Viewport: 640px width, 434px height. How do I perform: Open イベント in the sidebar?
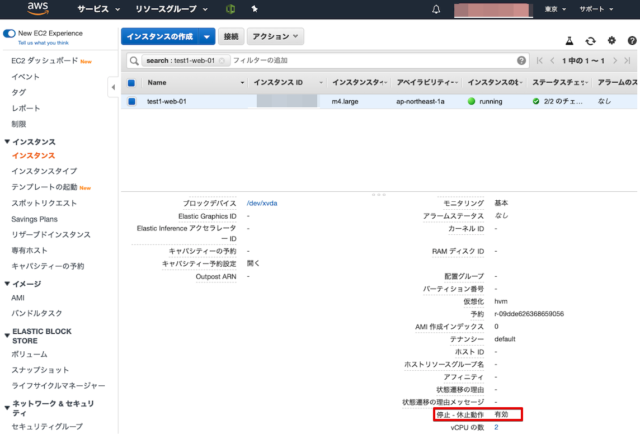[25, 77]
